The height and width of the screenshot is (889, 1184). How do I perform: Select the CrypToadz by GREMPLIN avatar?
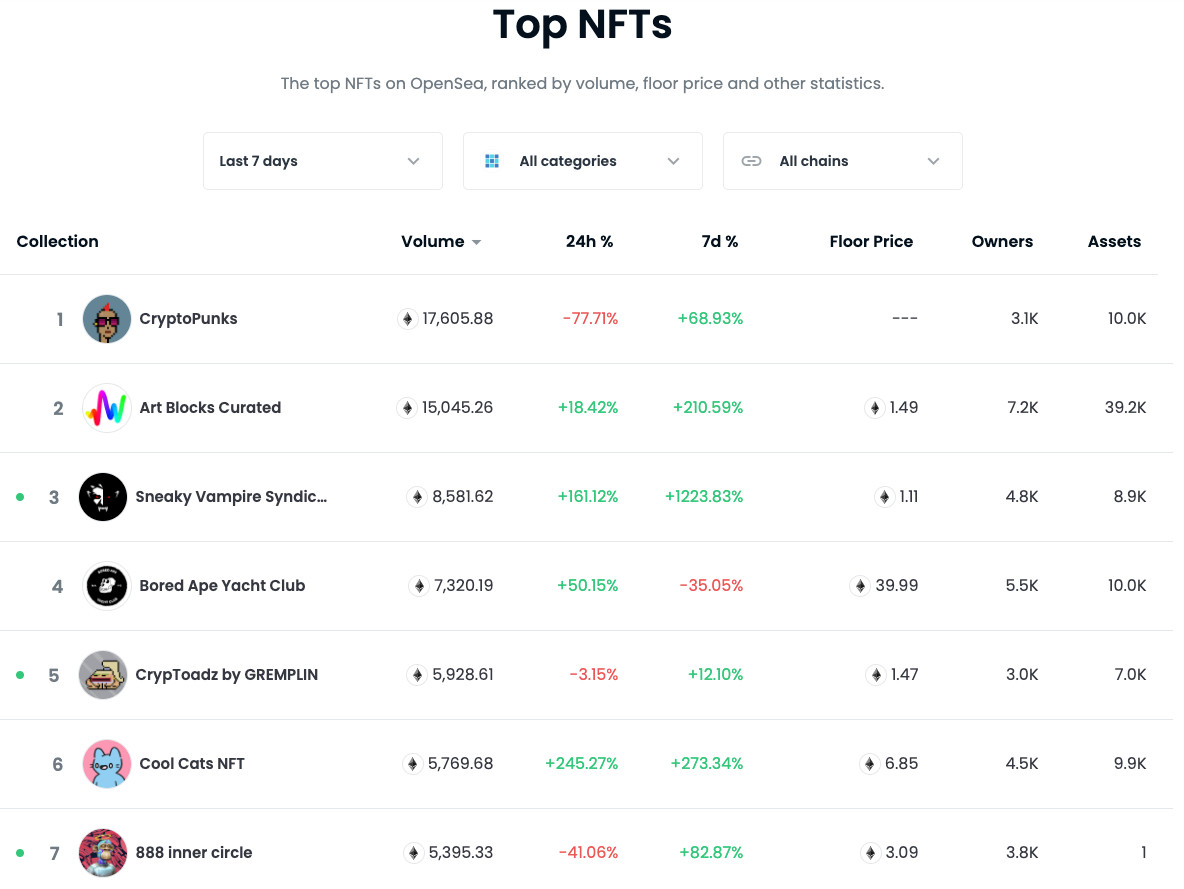(103, 674)
